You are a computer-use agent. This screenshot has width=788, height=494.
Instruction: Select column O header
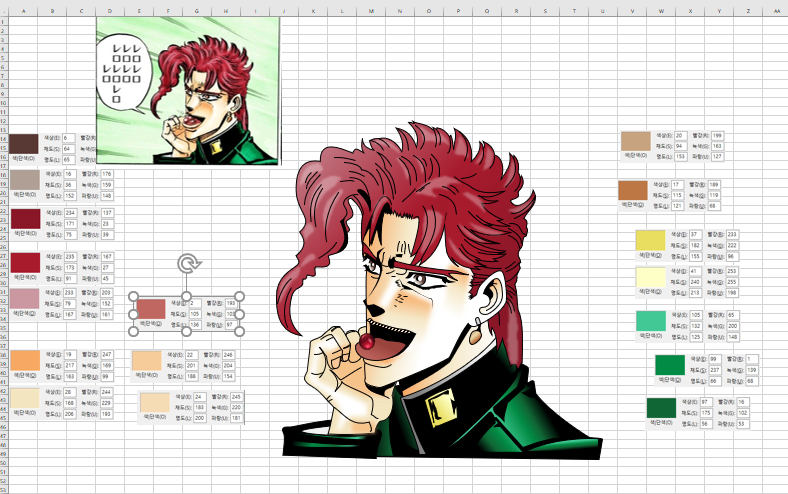(x=429, y=11)
